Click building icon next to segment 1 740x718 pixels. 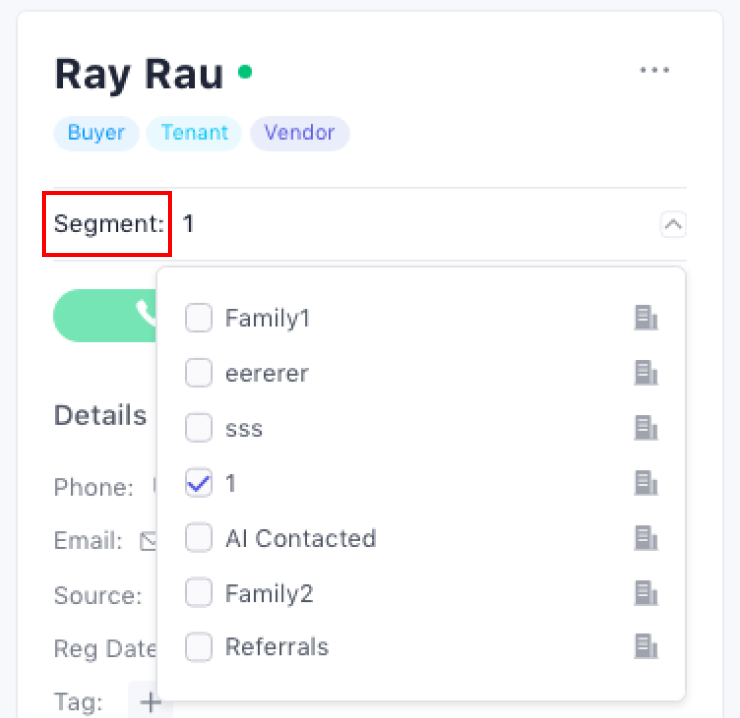(x=646, y=484)
